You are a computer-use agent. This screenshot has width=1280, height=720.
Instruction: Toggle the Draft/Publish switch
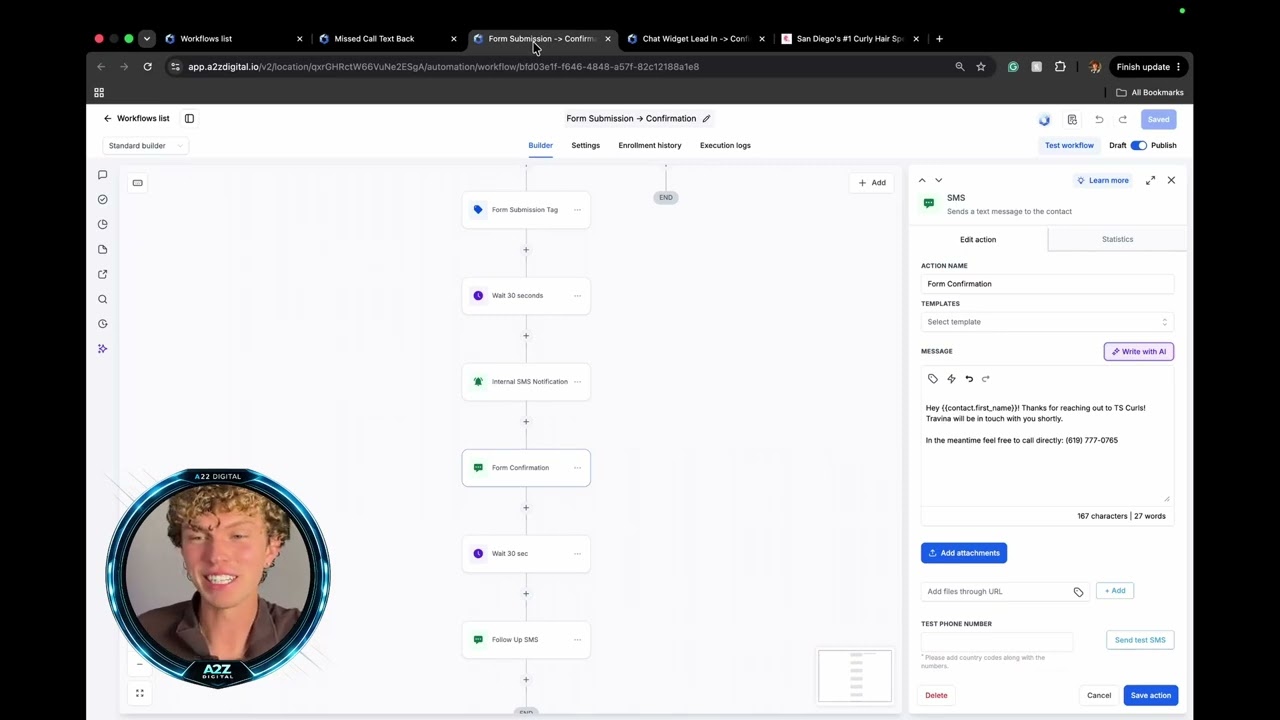[1139, 145]
